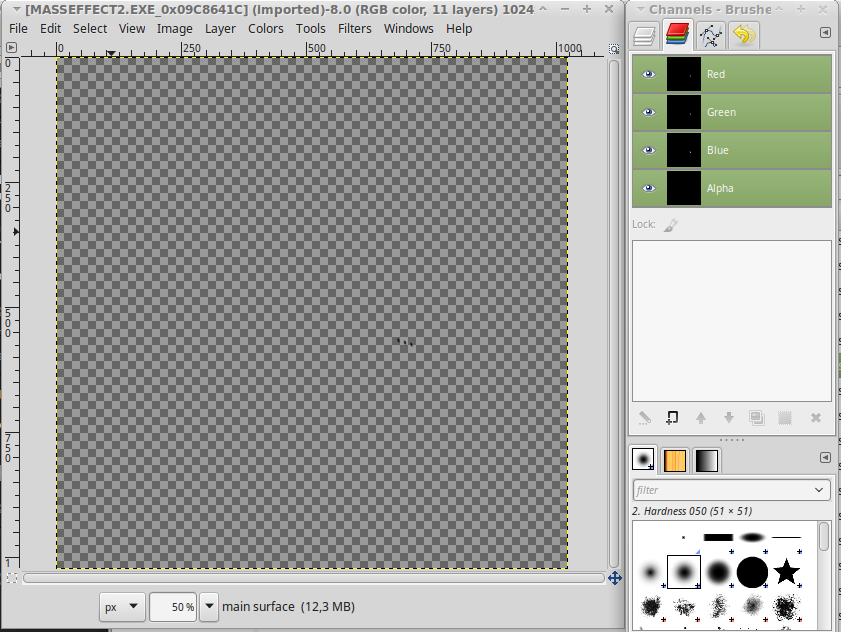
Task: Click the brush filter input field
Action: (722, 490)
